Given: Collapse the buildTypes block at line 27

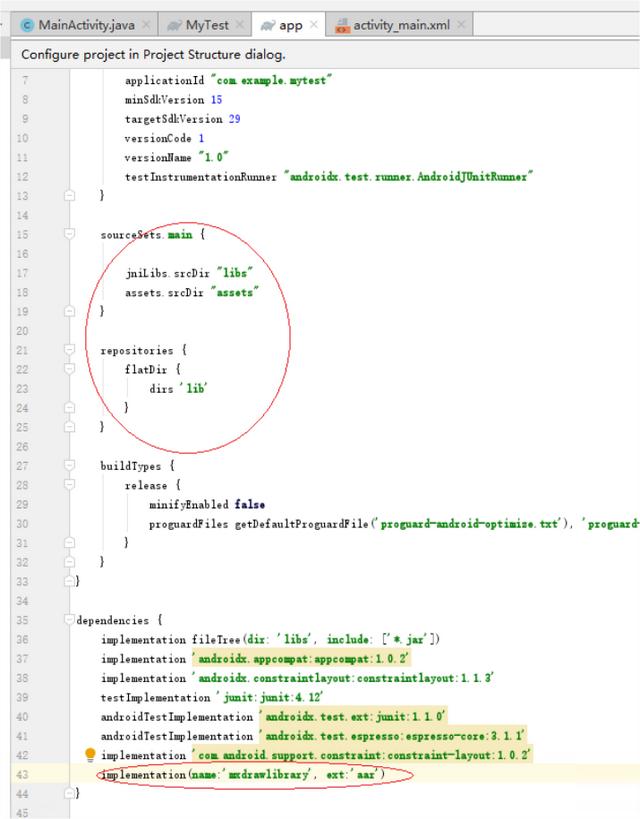Looking at the screenshot, I should [69, 465].
